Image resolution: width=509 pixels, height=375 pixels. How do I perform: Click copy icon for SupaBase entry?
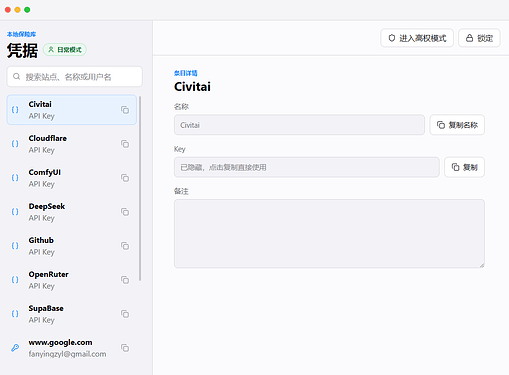(125, 314)
